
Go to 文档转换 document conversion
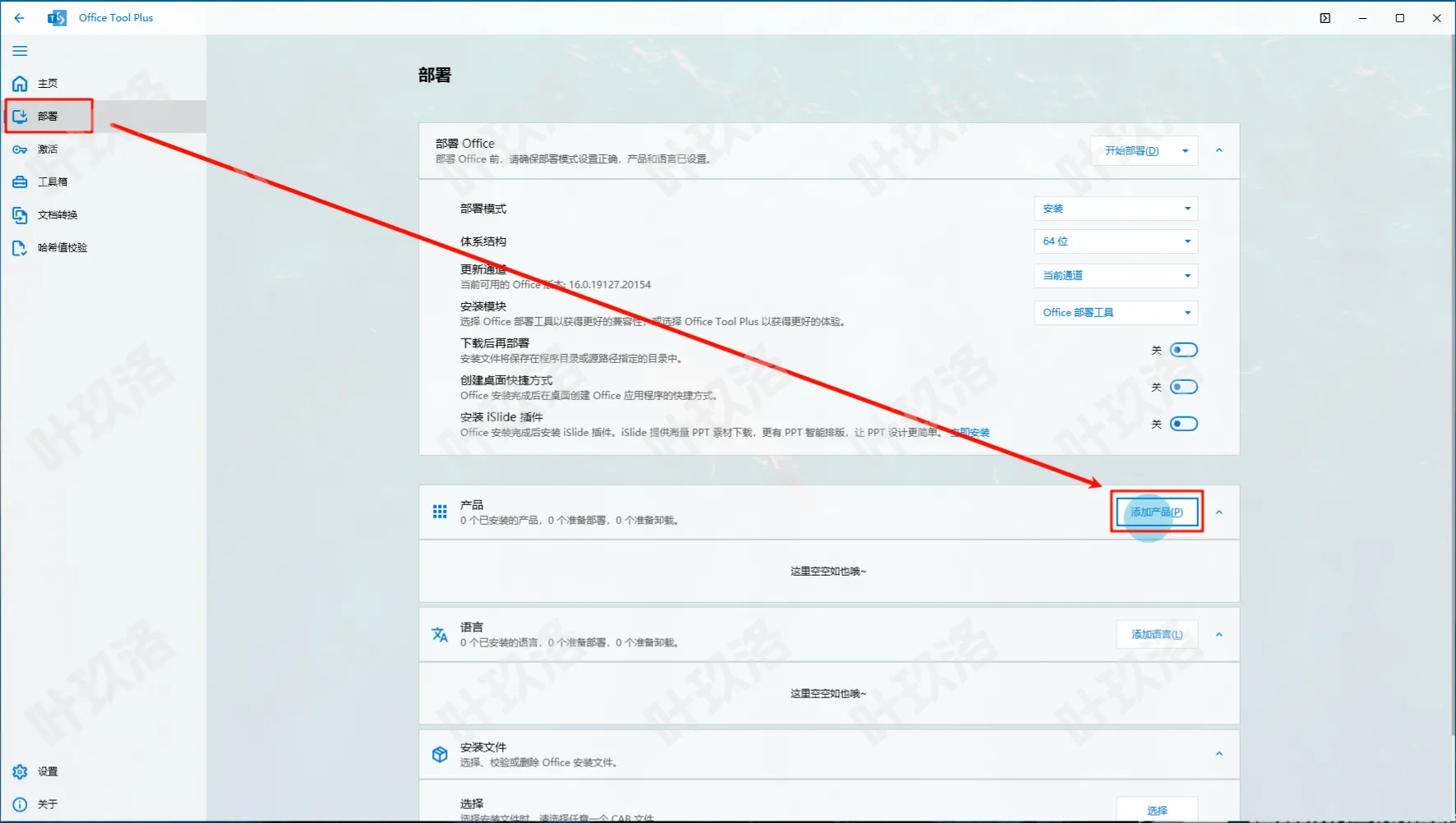click(103, 215)
